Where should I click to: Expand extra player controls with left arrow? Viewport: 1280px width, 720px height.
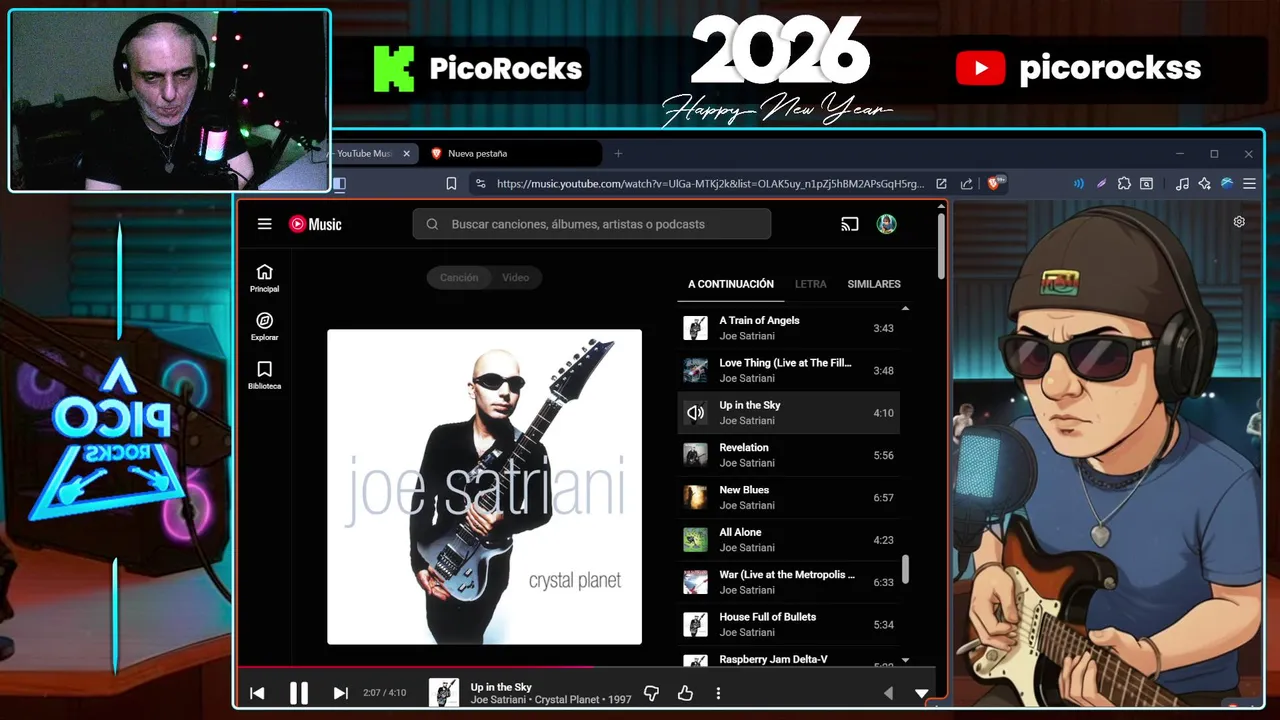[888, 693]
